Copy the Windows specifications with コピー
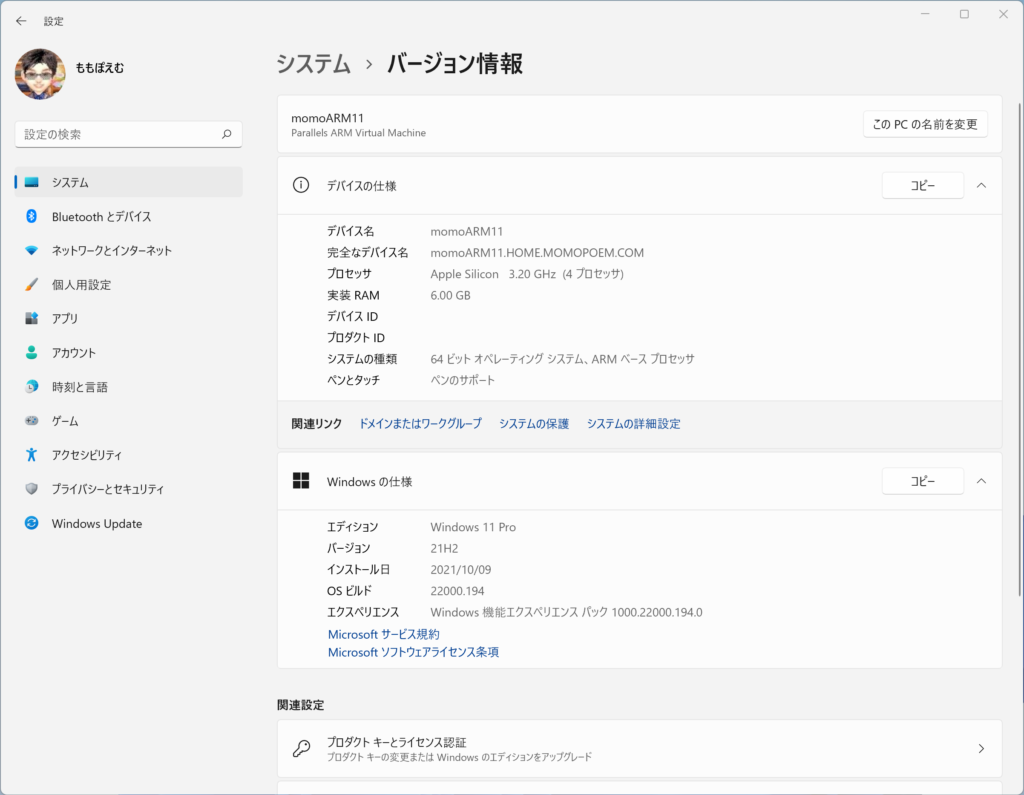Screen dimensions: 1024x795 tap(923, 481)
